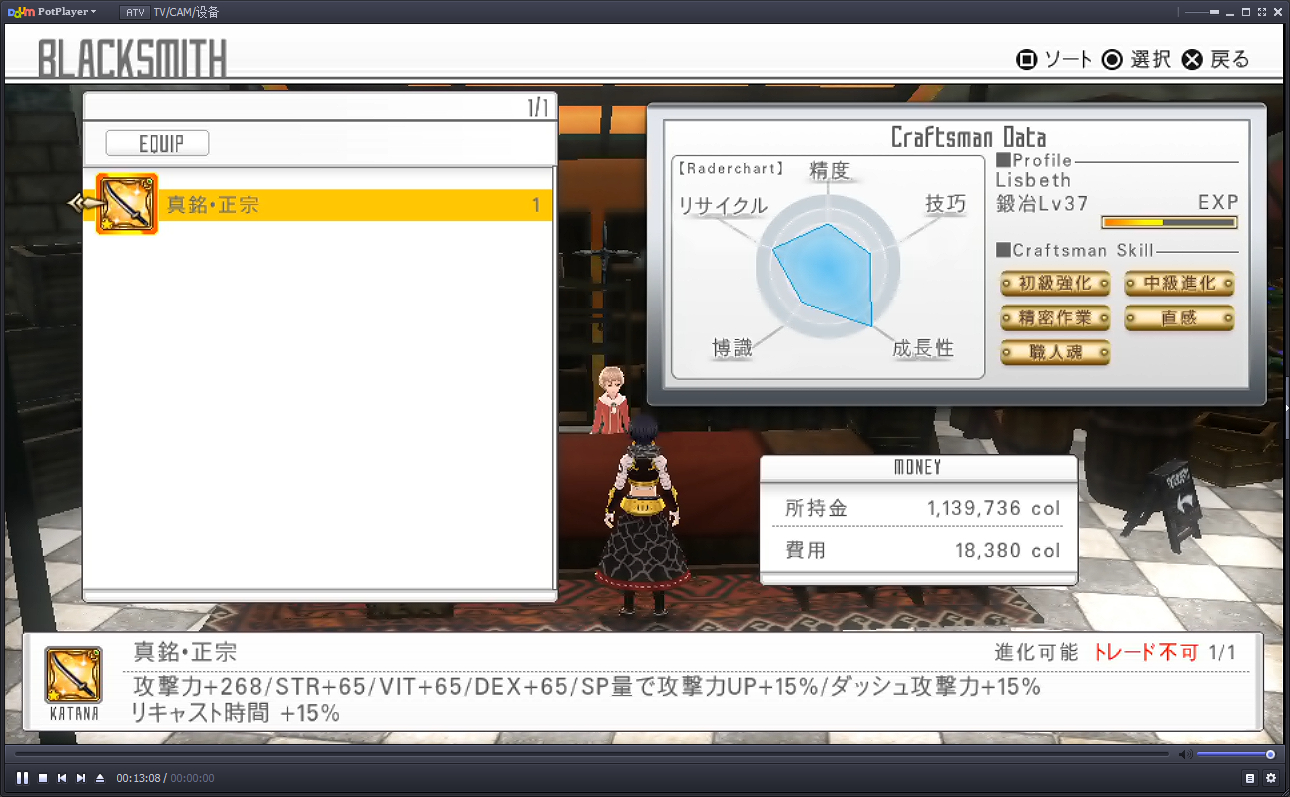Click the blue radar chart polygon
1290x797 pixels.
tap(824, 270)
